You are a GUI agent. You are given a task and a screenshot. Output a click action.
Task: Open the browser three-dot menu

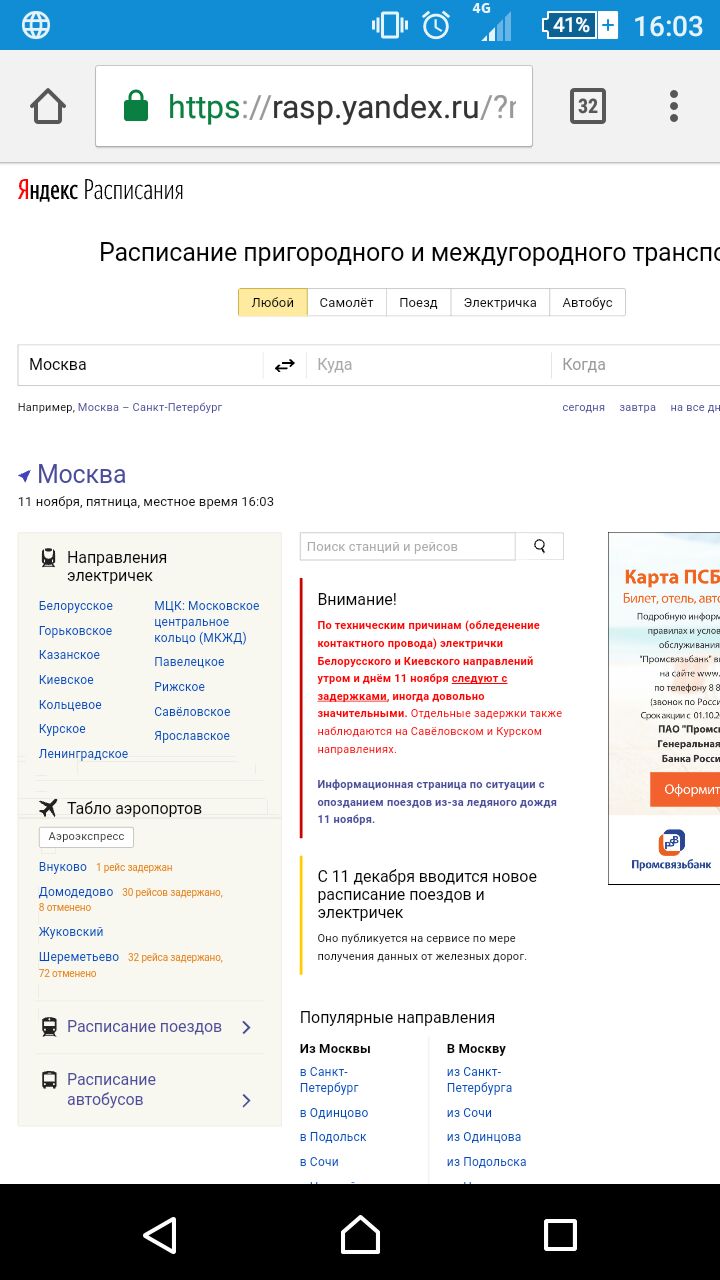[x=674, y=106]
